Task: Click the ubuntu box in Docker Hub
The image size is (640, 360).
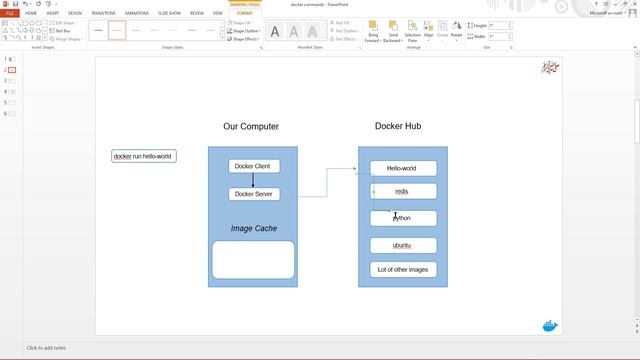Action: click(403, 245)
